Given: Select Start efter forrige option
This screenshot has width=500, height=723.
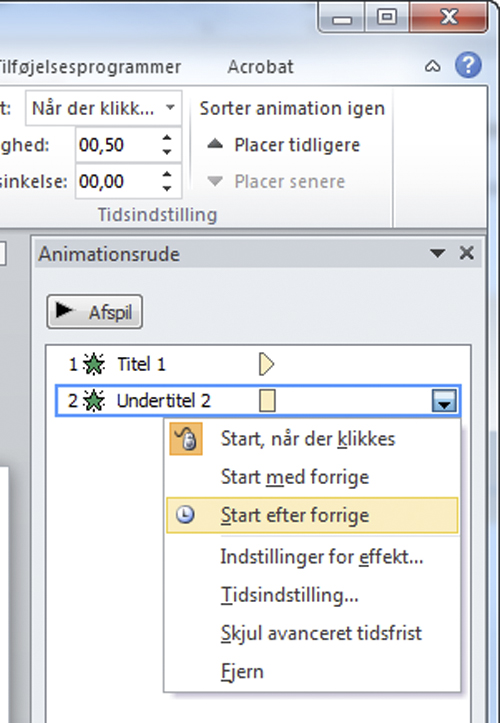Looking at the screenshot, I should (312, 515).
